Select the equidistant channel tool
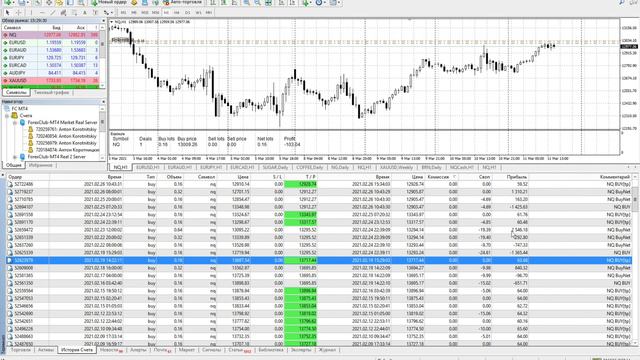Image resolution: width=640 pixels, height=360 pixels. click(x=63, y=13)
